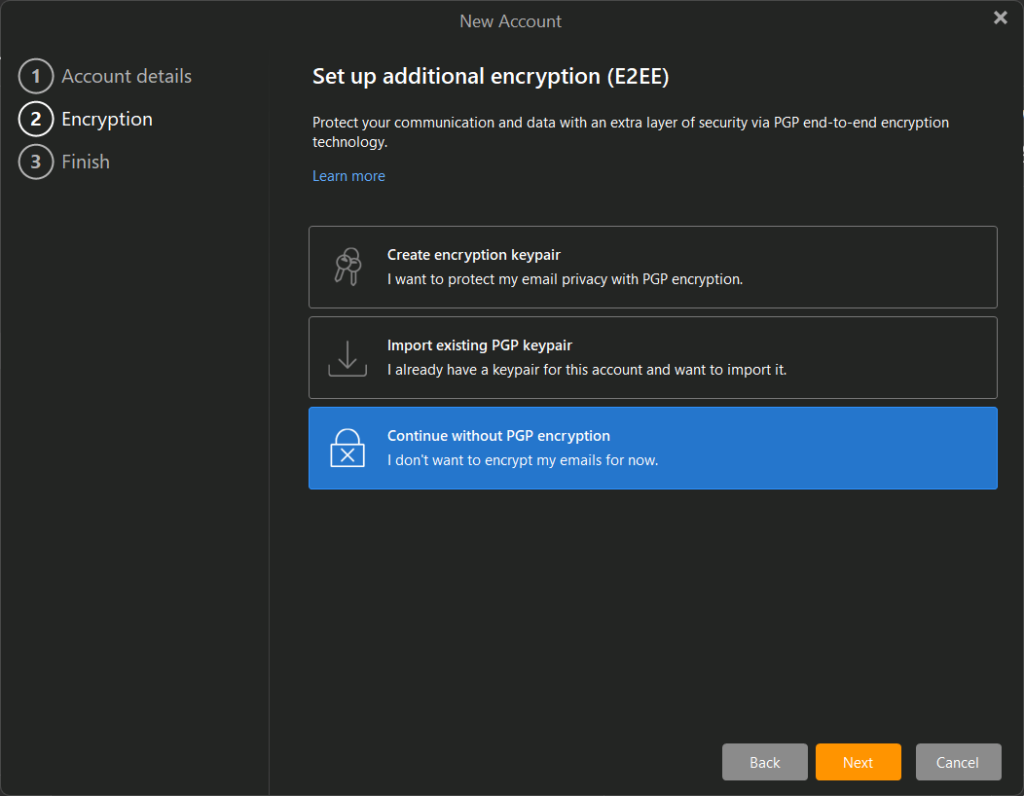Click the step 2 circle number

tap(35, 119)
